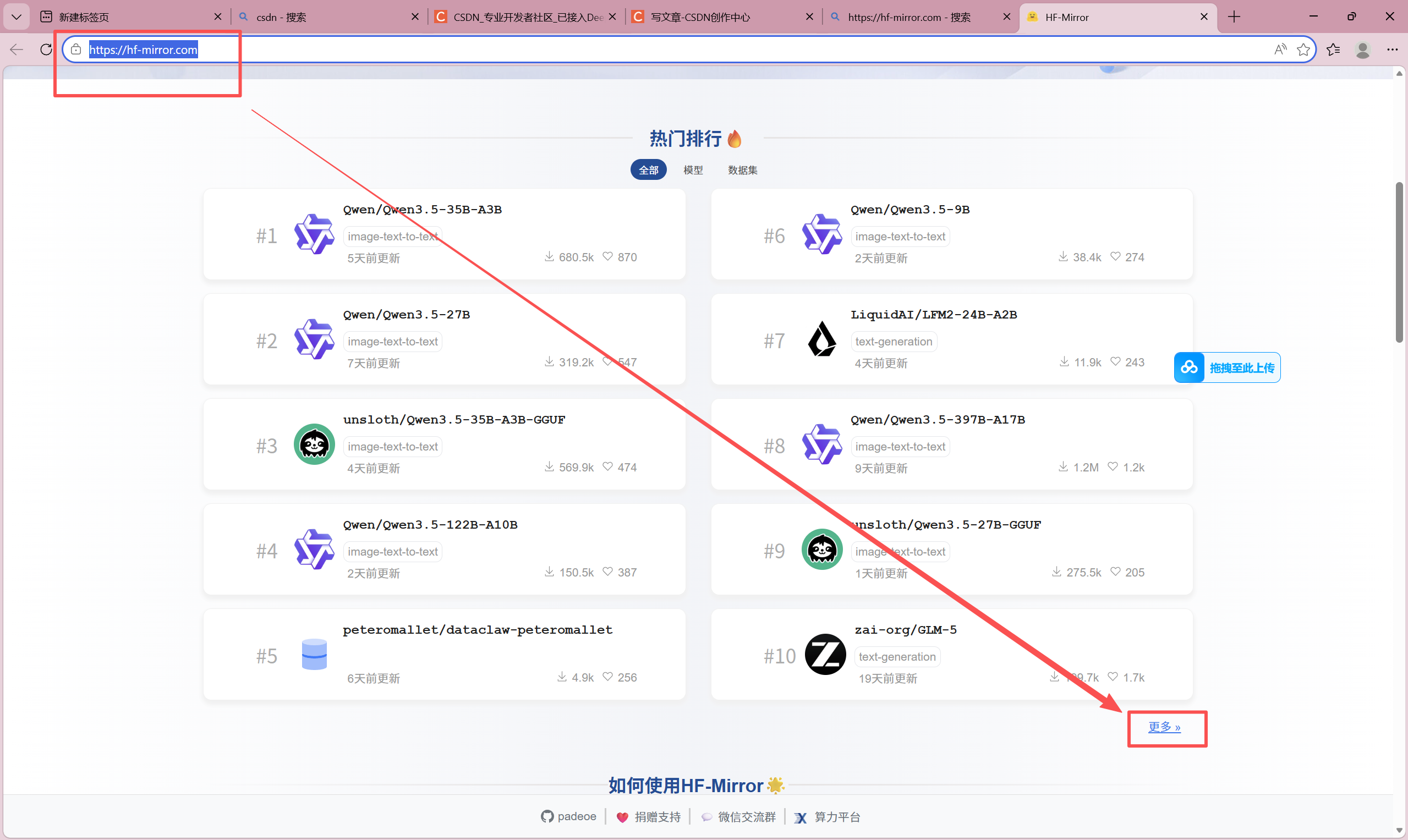Click the zai-org Z logo icon
This screenshot has height=840, width=1408.
pyautogui.click(x=825, y=654)
